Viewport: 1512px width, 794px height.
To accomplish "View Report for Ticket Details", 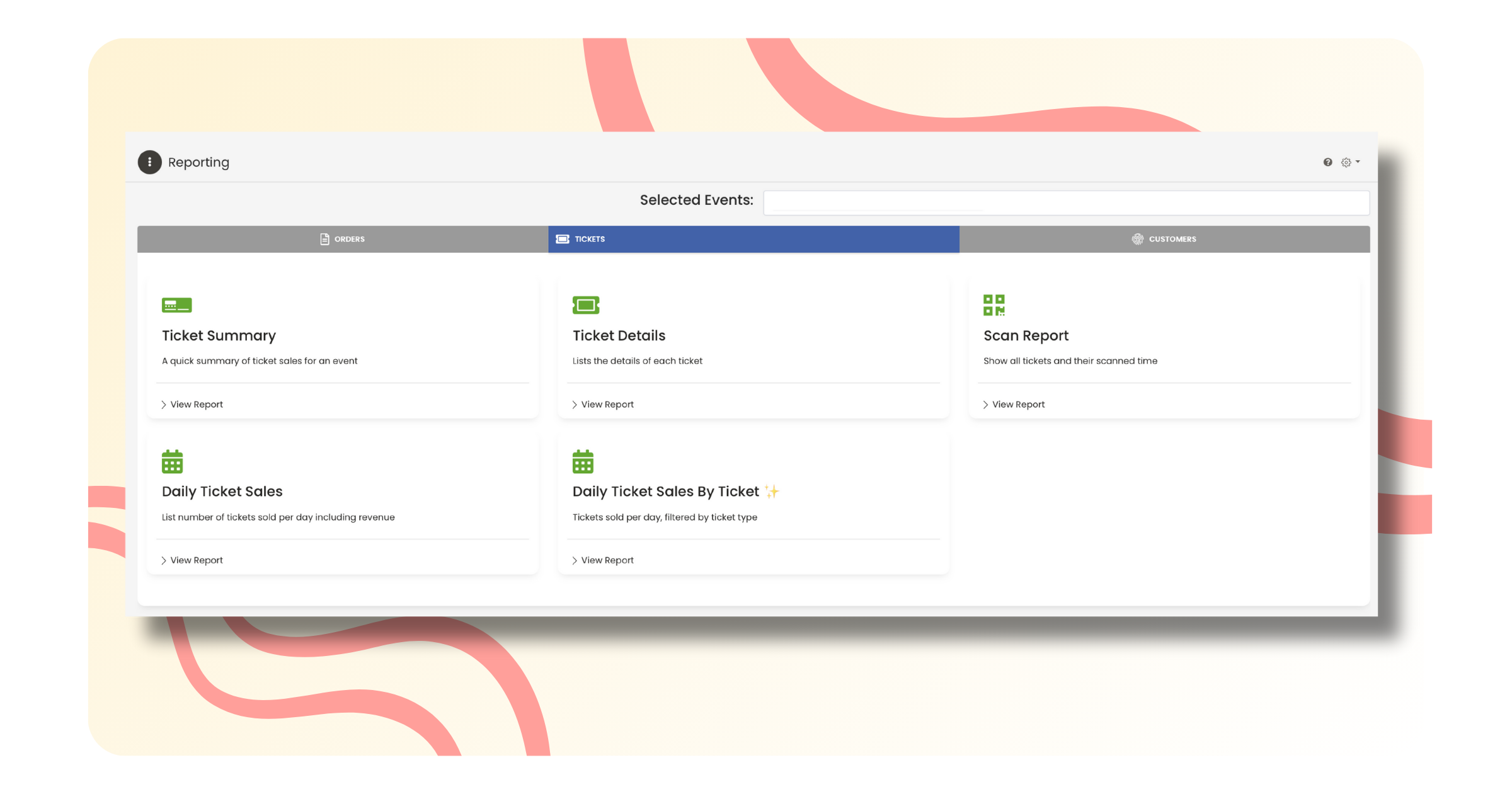I will pos(607,404).
